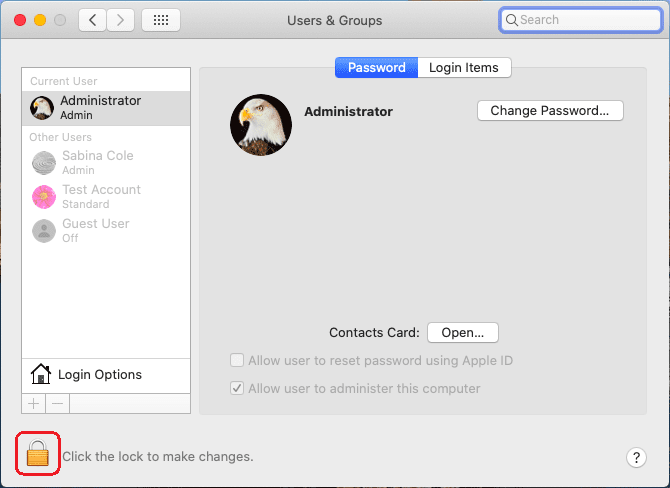Go forward with the right arrow
Viewport: 670px width, 488px height.
pyautogui.click(x=121, y=20)
